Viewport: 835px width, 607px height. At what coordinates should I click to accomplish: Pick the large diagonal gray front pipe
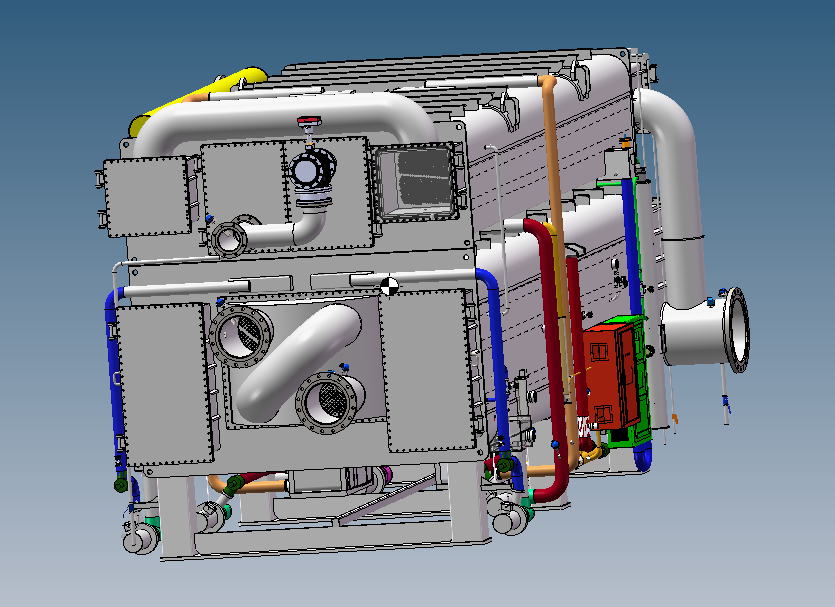click(300, 358)
